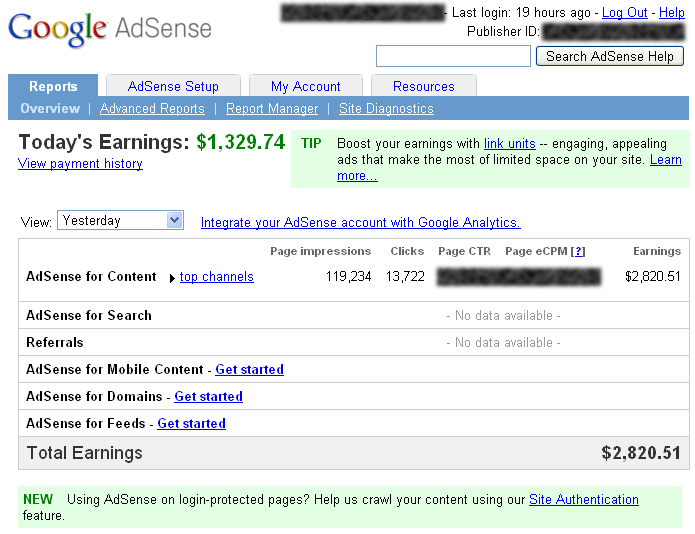Click the Earnings column header
The image size is (695, 534).
pos(657,251)
